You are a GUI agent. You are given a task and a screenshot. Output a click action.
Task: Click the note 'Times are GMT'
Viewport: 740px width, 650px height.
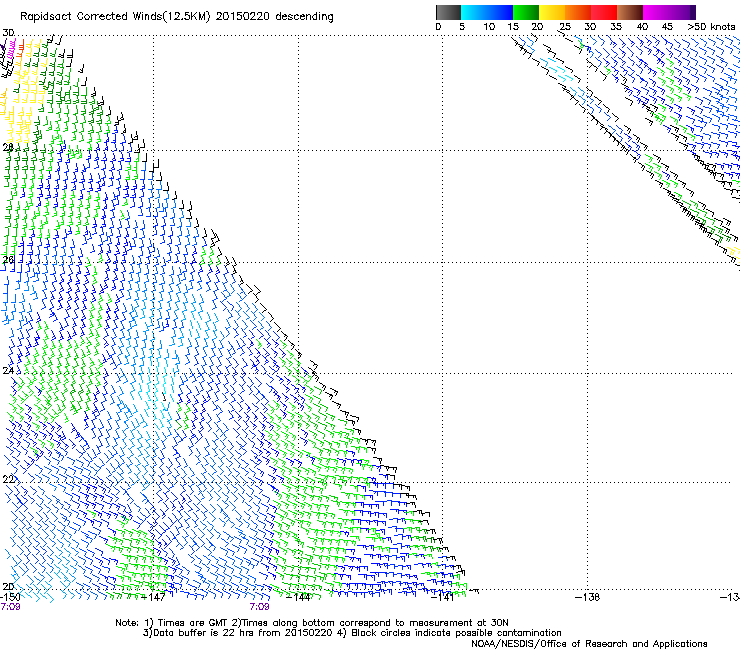(192, 623)
